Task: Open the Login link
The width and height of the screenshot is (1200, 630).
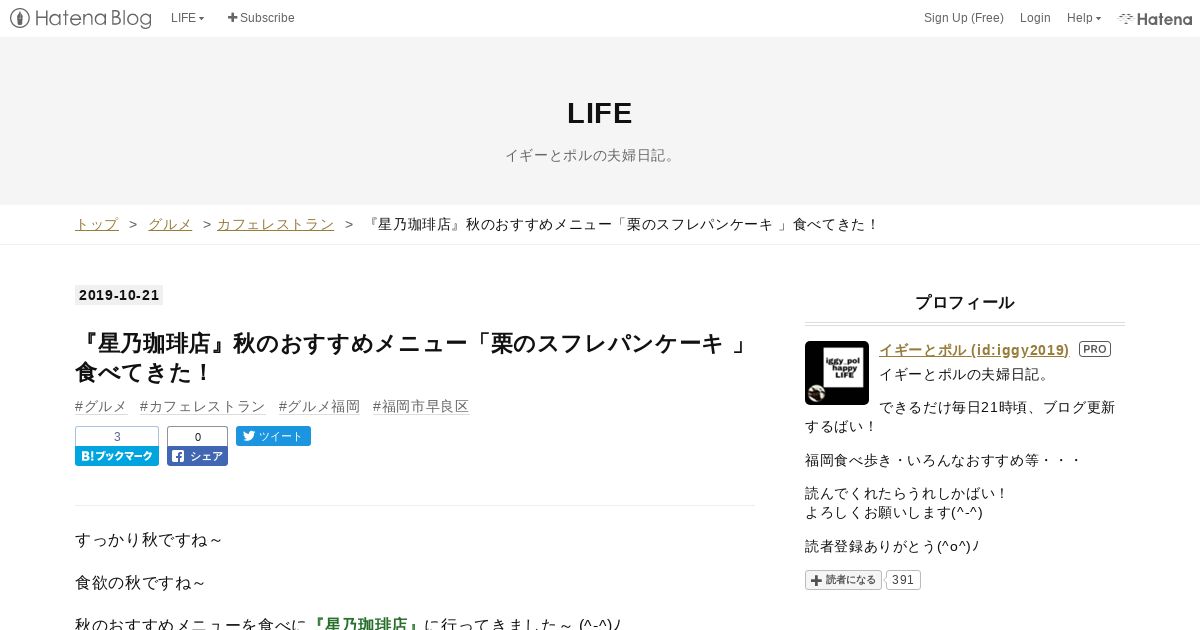Action: (x=1035, y=18)
